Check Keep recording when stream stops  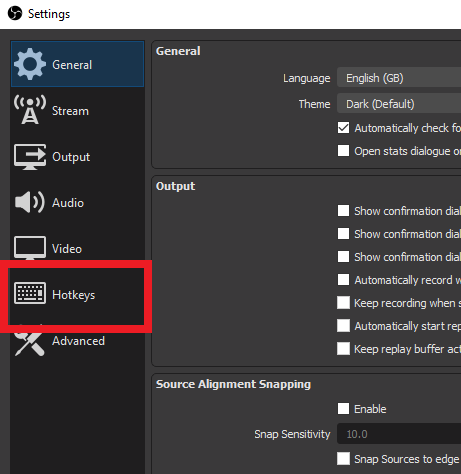(x=343, y=303)
